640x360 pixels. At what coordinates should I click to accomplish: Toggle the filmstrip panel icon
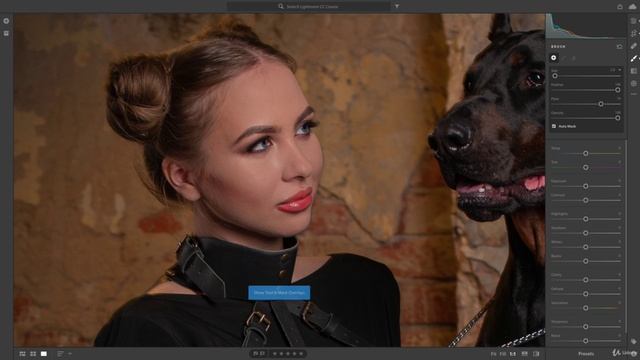536,354
